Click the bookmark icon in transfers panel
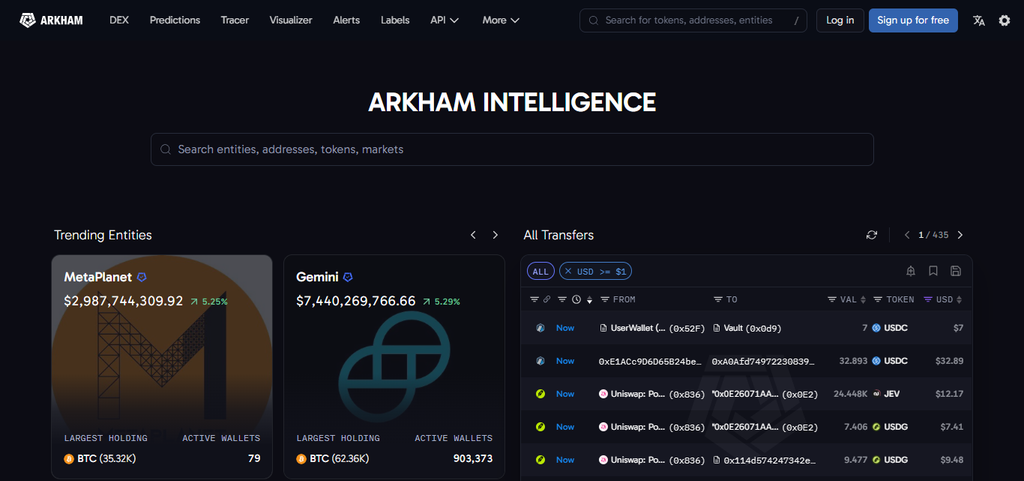1024x481 pixels. pos(933,271)
